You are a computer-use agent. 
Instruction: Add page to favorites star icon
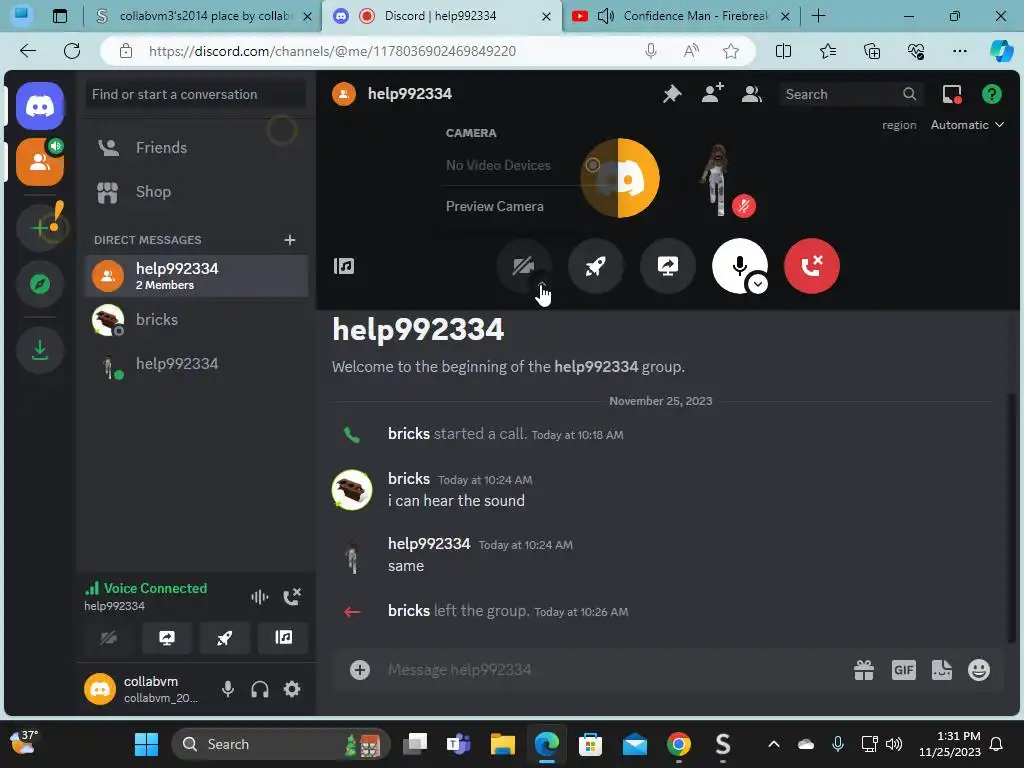tap(731, 51)
